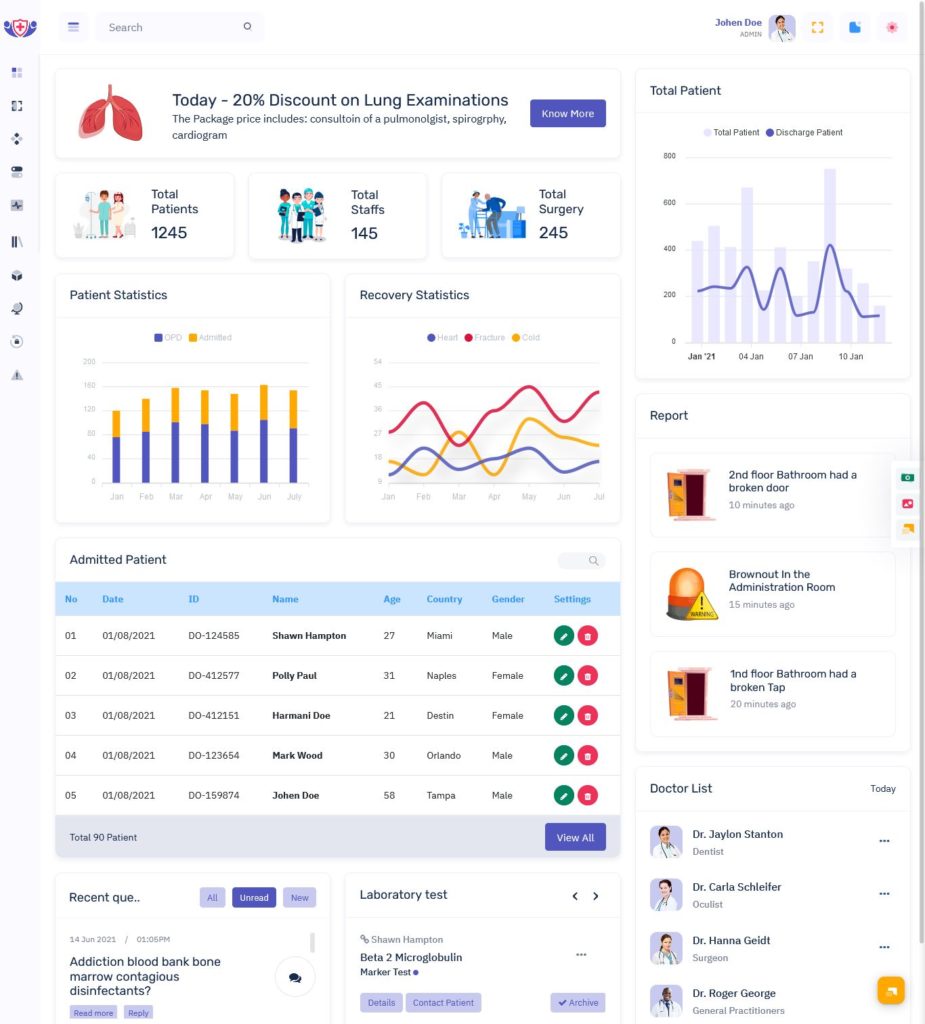Delete Polly Paul with the red trash icon
The image size is (925, 1024).
[x=589, y=675]
